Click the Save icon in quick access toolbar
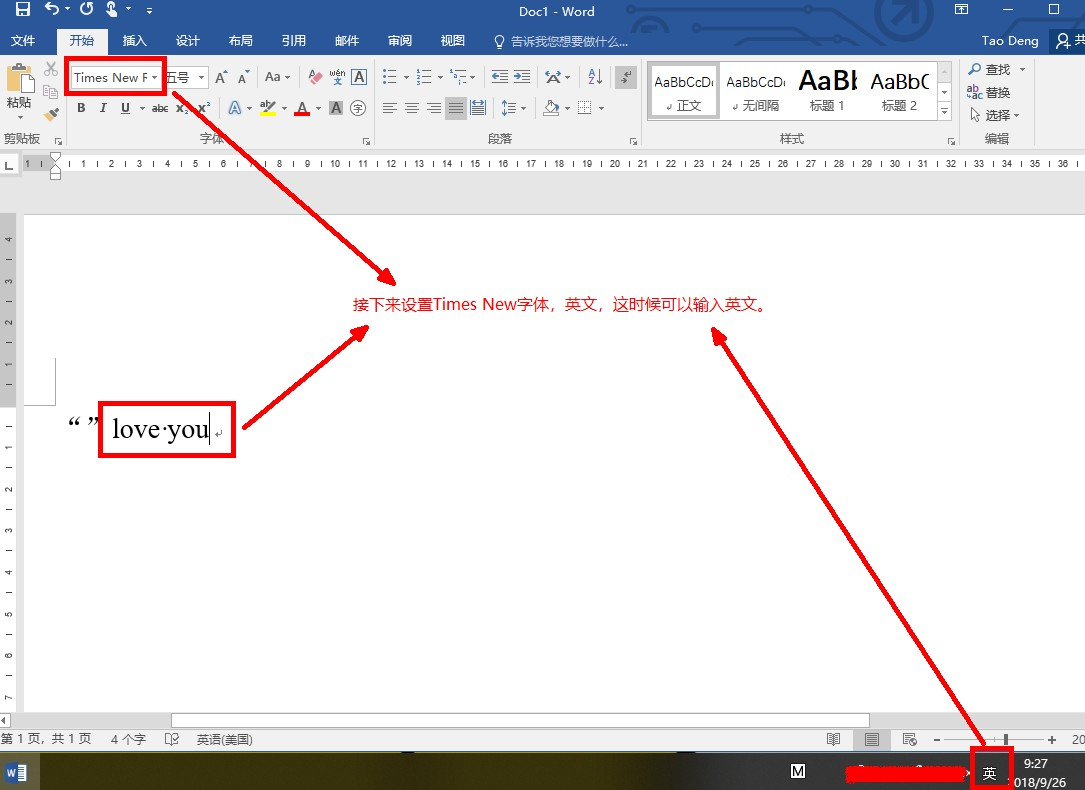The image size is (1085, 790). (x=23, y=9)
